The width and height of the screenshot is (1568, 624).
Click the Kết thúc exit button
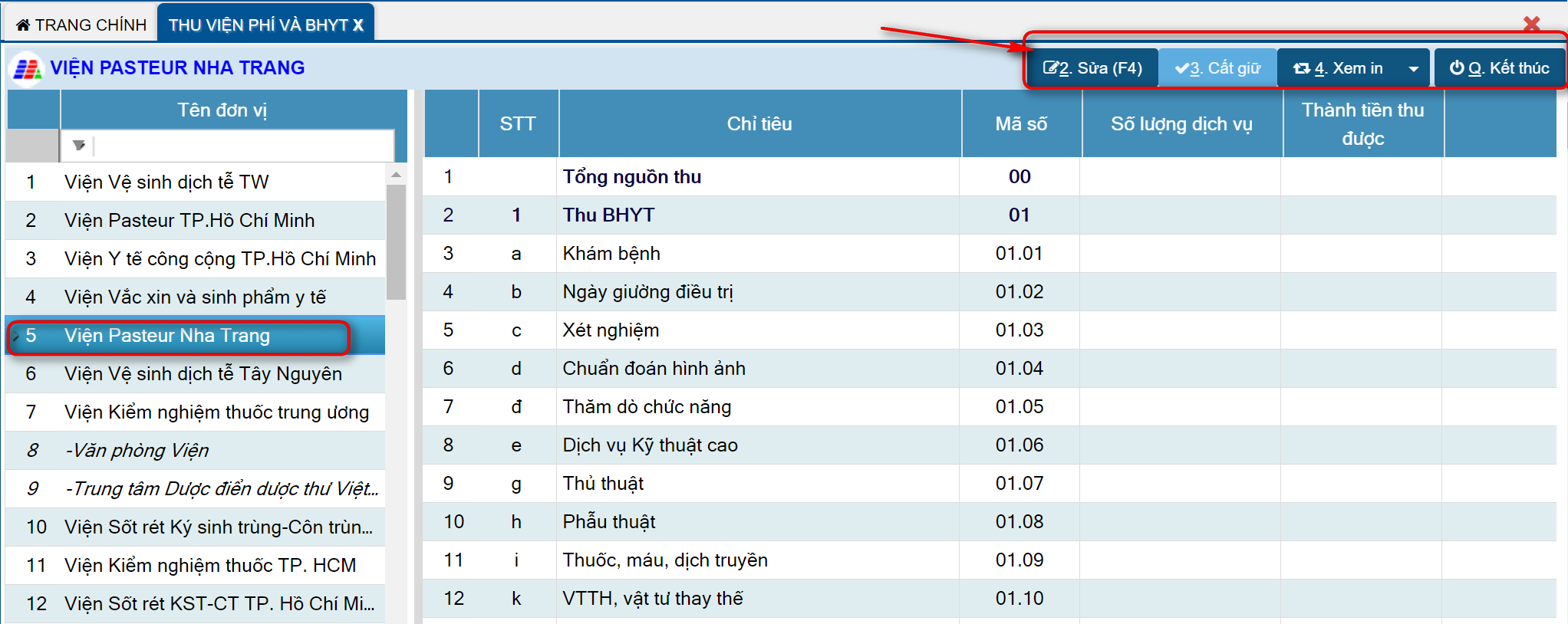tap(1499, 68)
